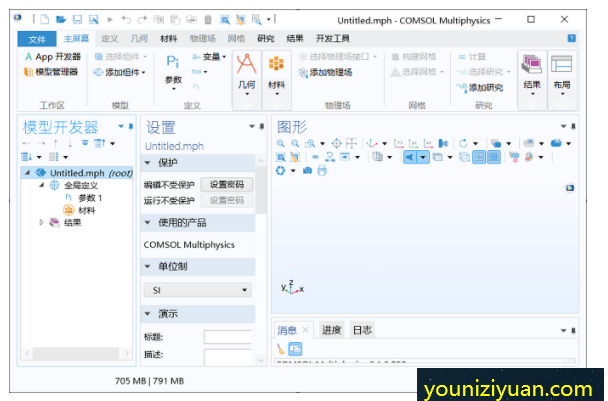Open the App Developer (App 开发器)
The height and width of the screenshot is (401, 608).
[53, 57]
